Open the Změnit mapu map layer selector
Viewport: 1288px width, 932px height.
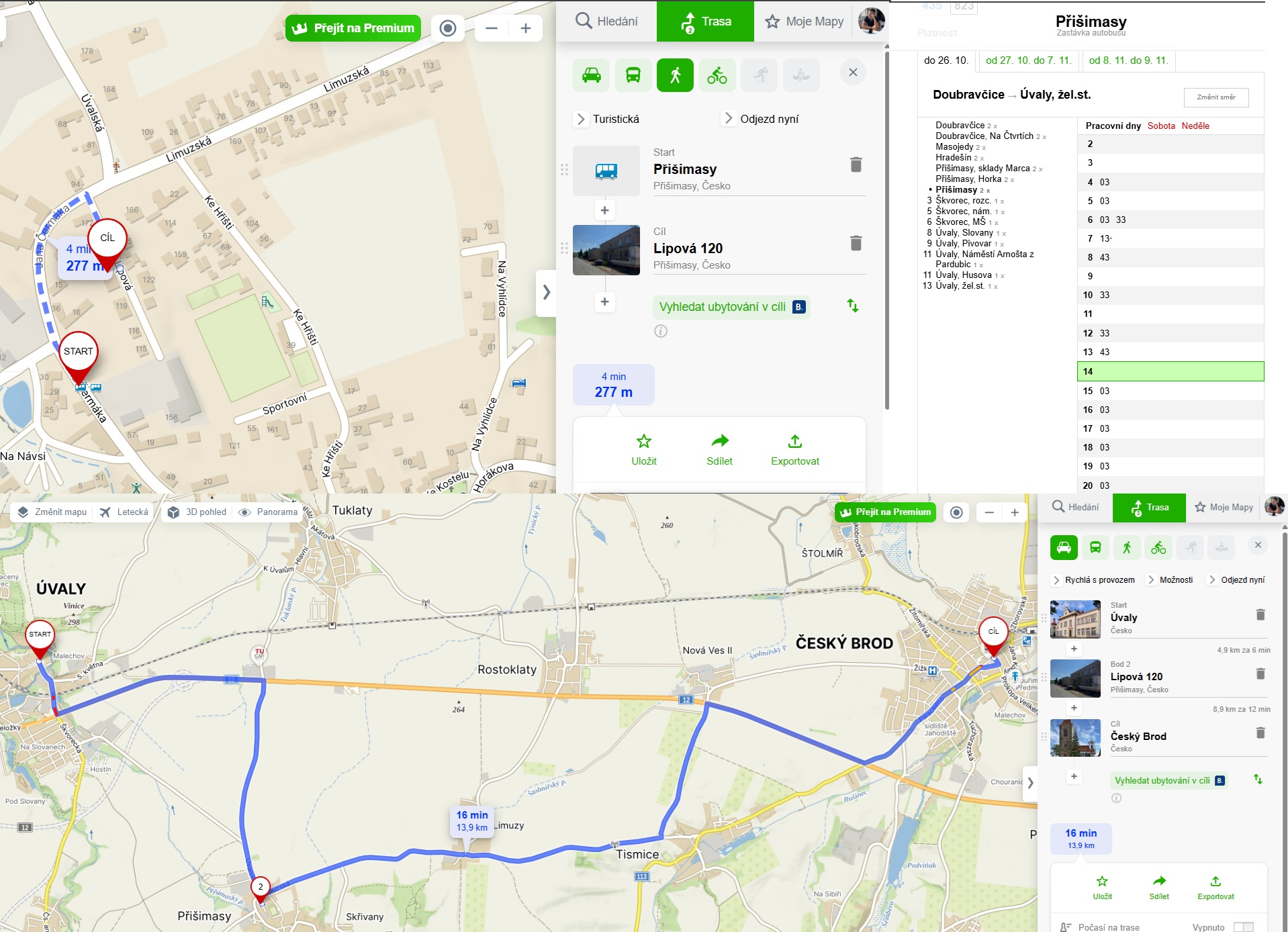point(52,512)
